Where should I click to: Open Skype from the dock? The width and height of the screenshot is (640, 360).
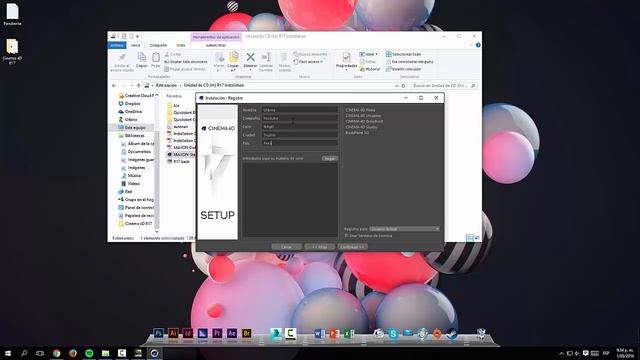(x=393, y=333)
